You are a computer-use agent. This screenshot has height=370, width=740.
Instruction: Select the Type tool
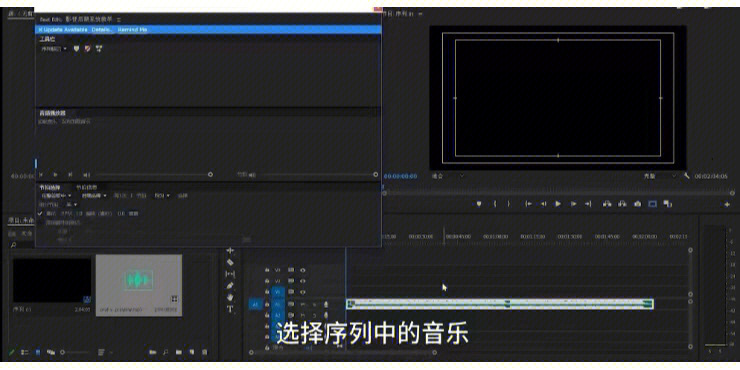tap(230, 309)
